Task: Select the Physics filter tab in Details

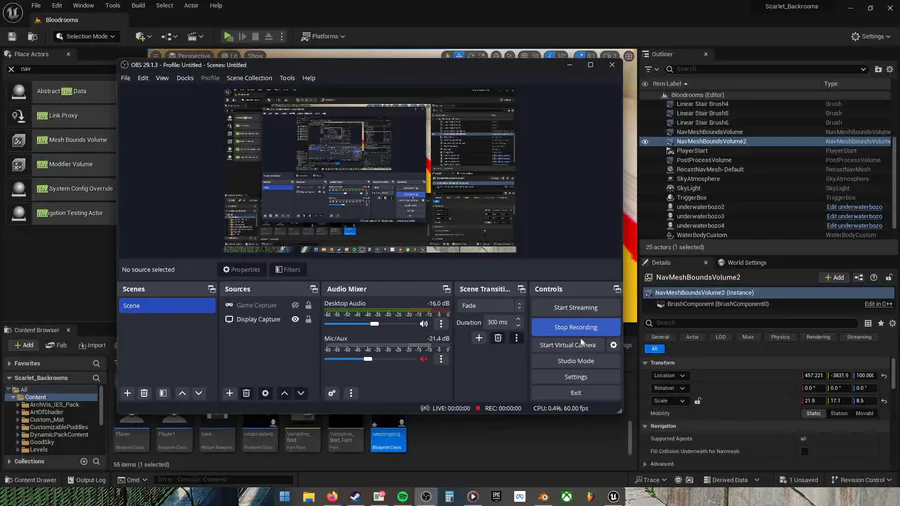Action: coord(779,337)
